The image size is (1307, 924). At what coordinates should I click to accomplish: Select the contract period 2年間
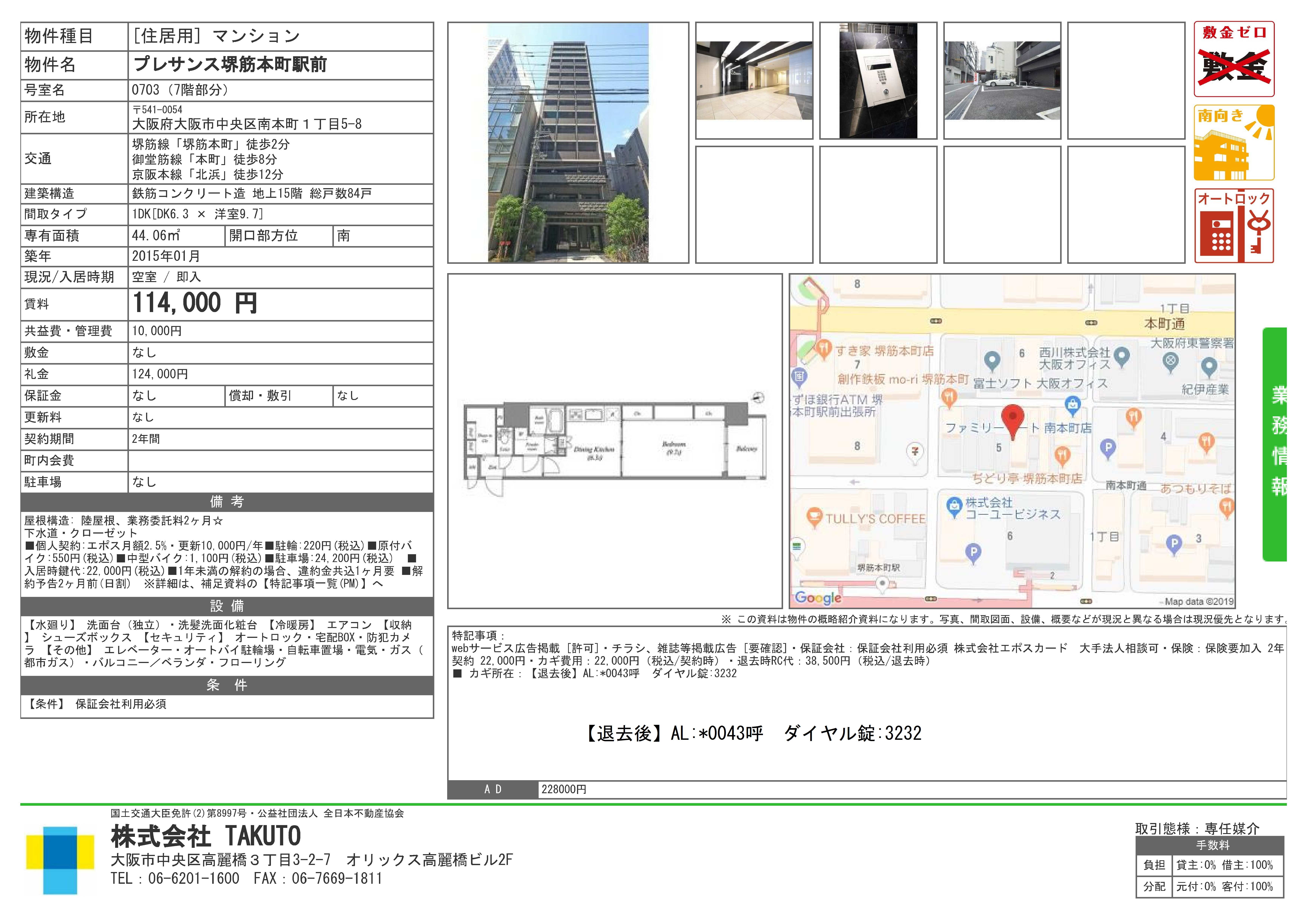(x=146, y=439)
